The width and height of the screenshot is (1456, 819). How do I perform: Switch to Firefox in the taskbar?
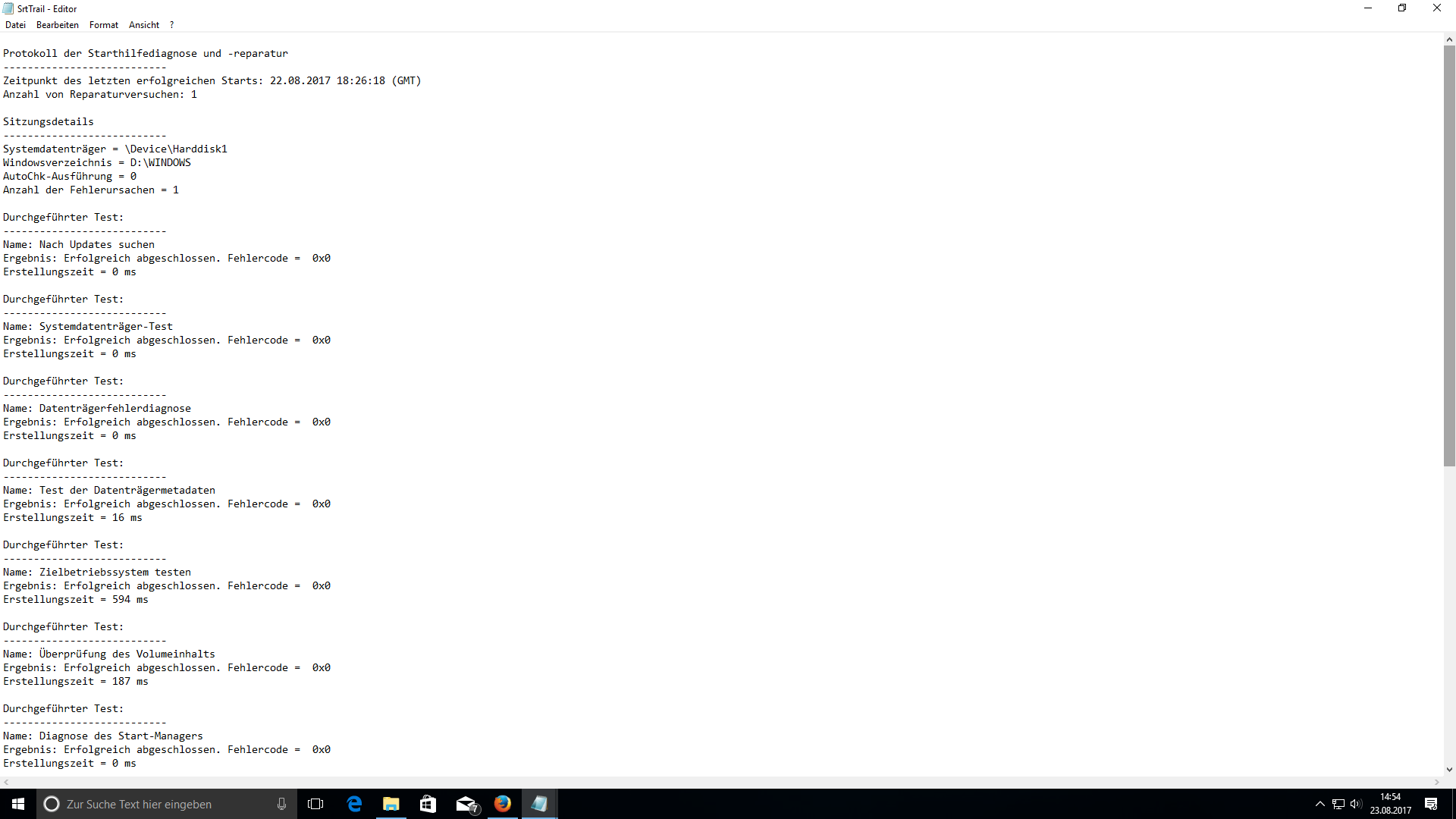[x=503, y=804]
